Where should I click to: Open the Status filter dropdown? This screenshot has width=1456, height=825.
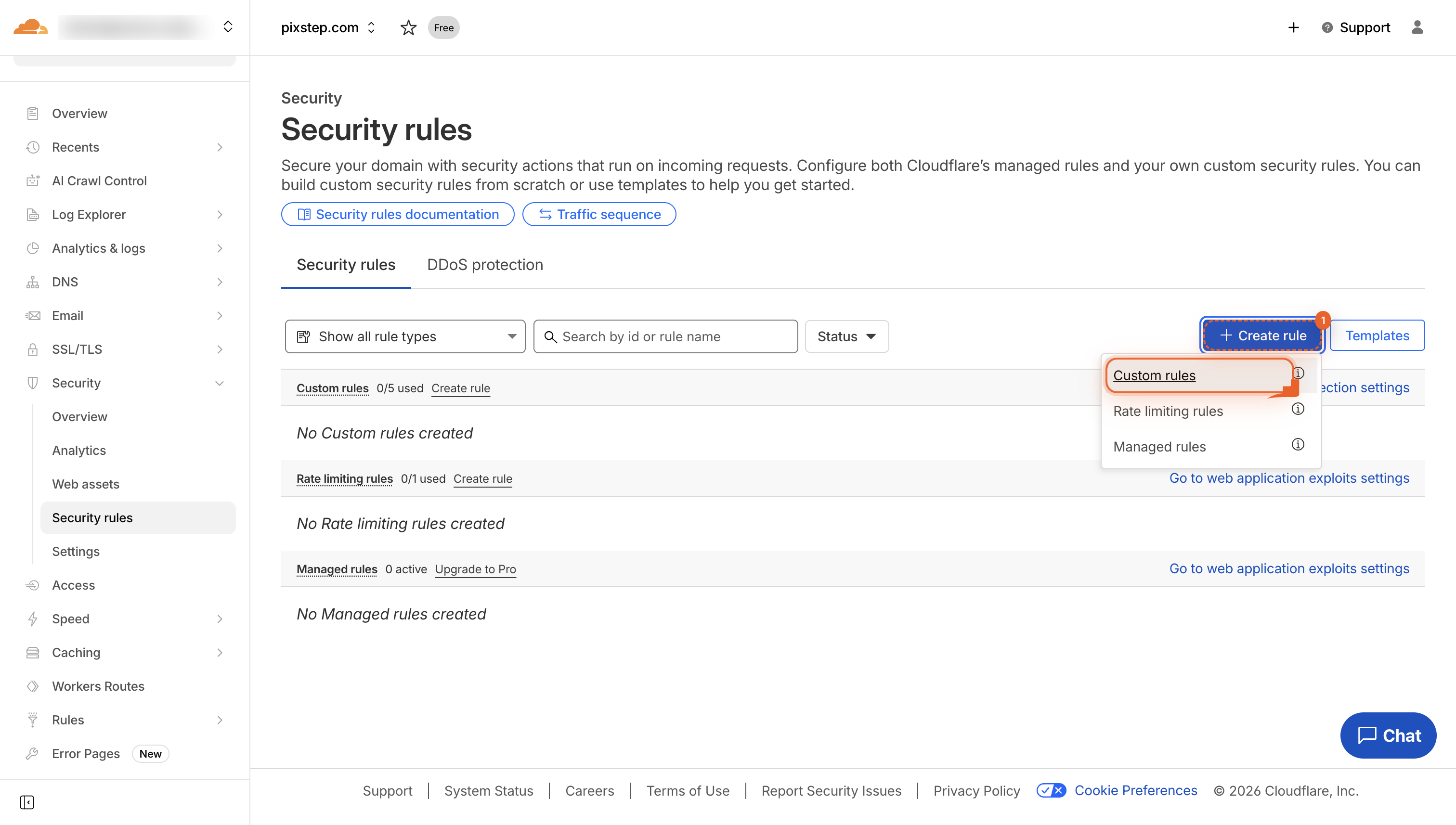(846, 336)
